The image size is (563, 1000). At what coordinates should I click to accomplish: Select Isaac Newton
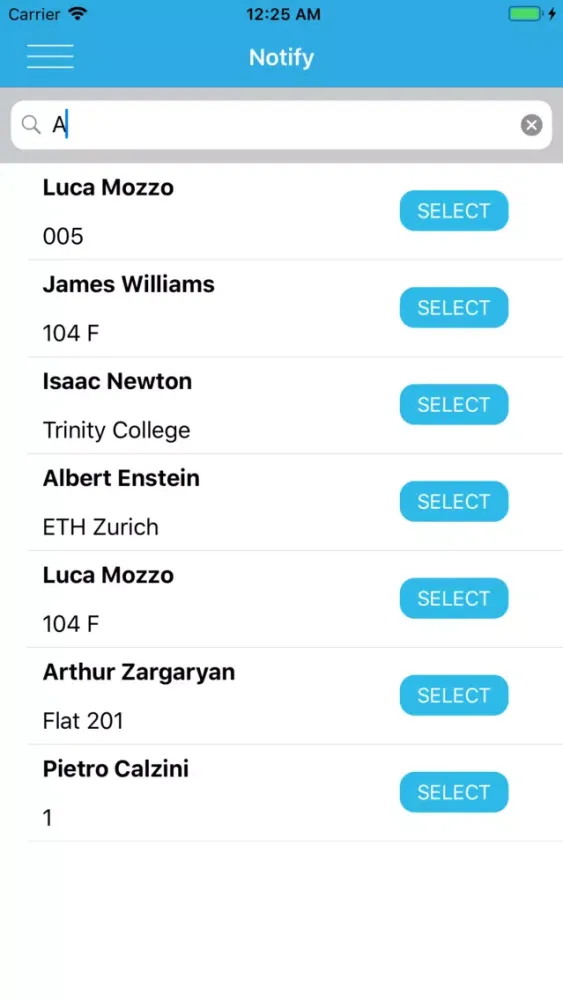click(x=454, y=404)
